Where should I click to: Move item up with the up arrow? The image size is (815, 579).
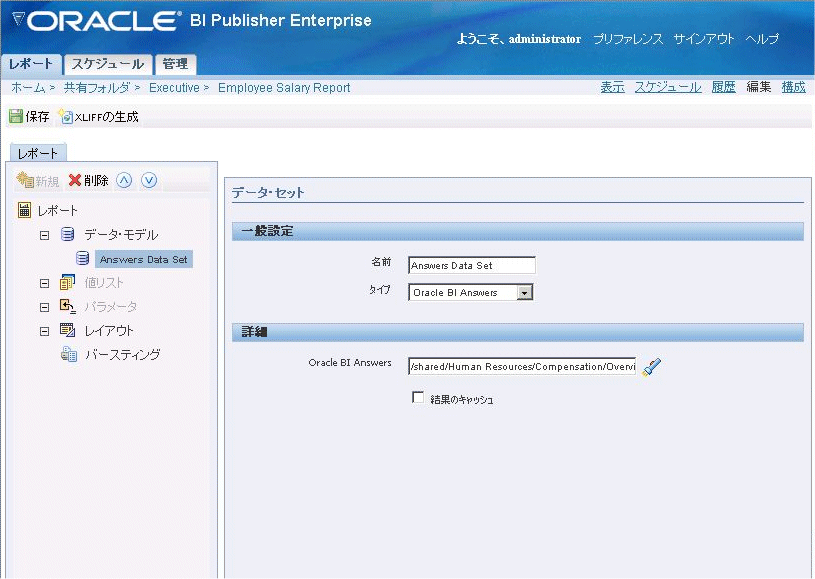[124, 180]
